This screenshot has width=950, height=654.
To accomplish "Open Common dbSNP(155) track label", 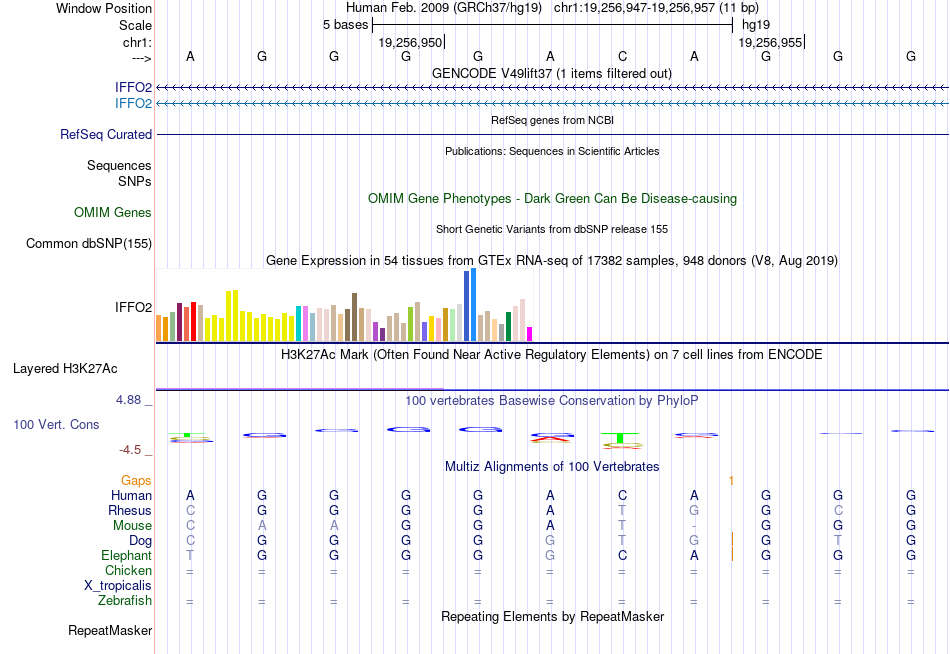I will coord(89,244).
